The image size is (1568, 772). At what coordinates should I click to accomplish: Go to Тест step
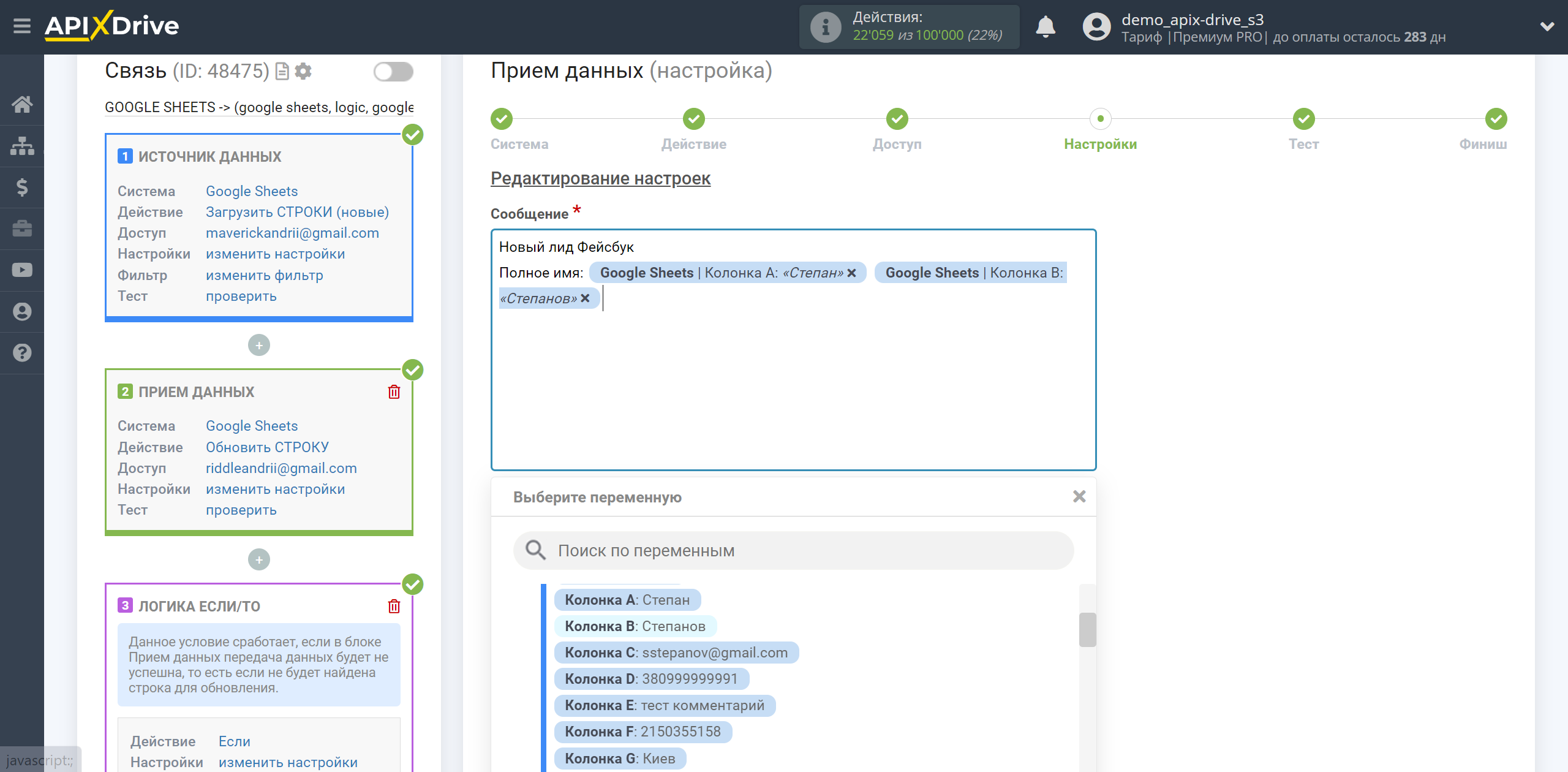coord(1303,119)
